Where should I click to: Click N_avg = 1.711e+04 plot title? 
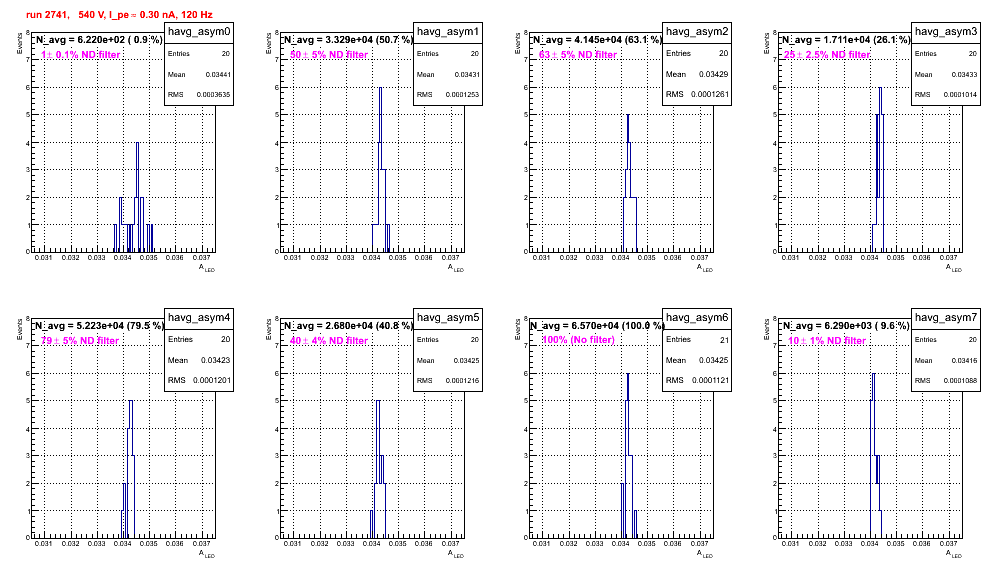(x=846, y=39)
